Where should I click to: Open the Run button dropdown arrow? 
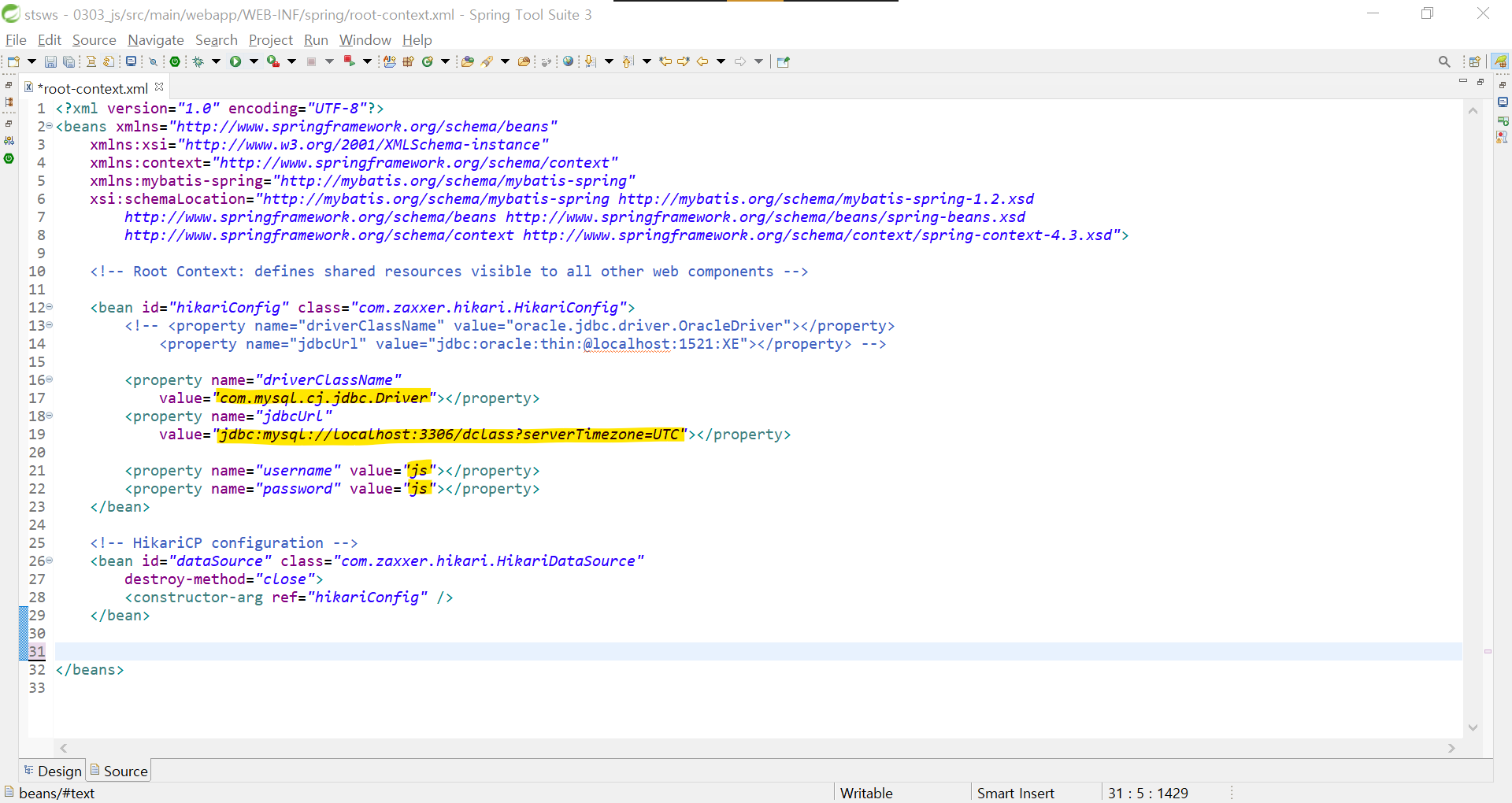pyautogui.click(x=254, y=61)
